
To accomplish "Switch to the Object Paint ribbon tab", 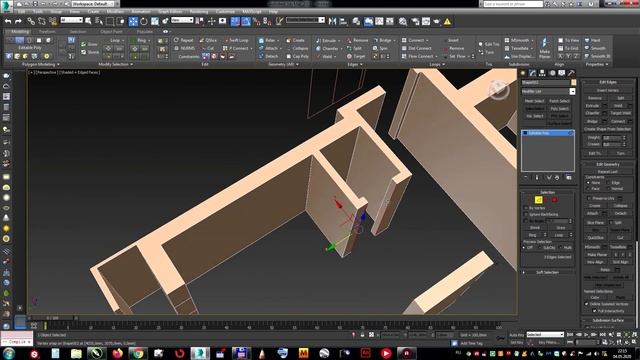I will [x=111, y=31].
